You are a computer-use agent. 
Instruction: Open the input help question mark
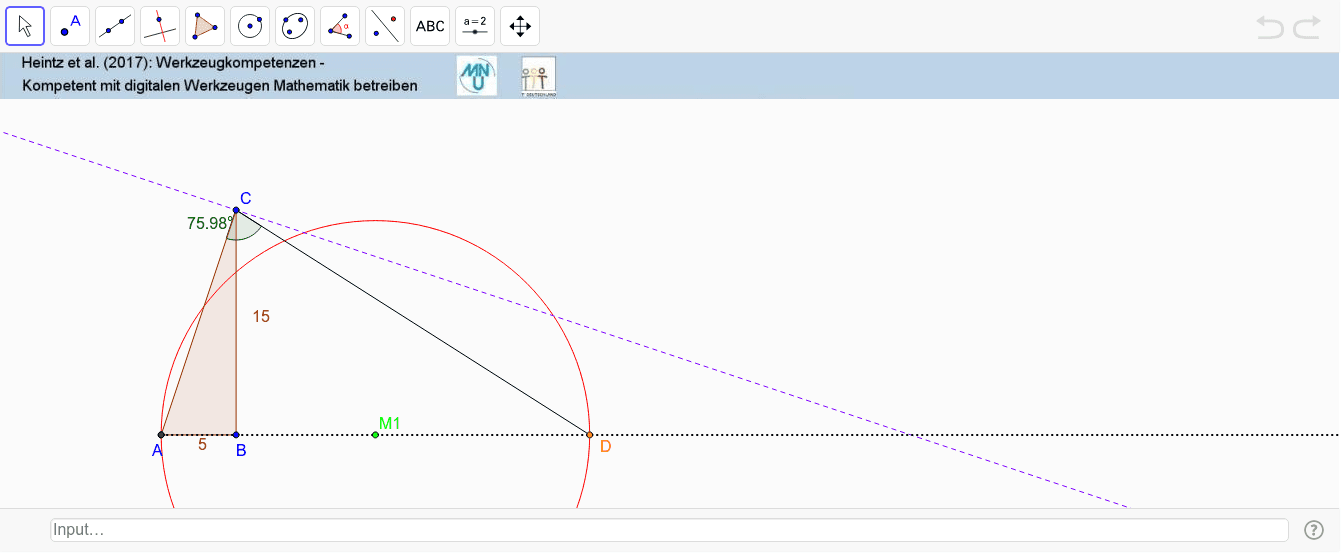point(1314,529)
